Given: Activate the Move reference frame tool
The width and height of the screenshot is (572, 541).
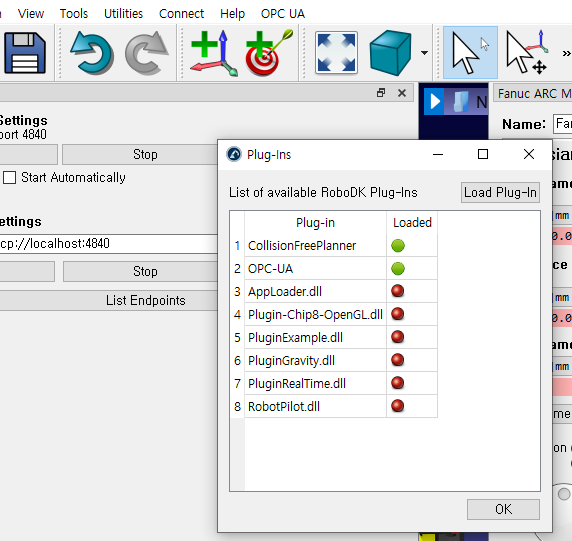Looking at the screenshot, I should tap(527, 53).
